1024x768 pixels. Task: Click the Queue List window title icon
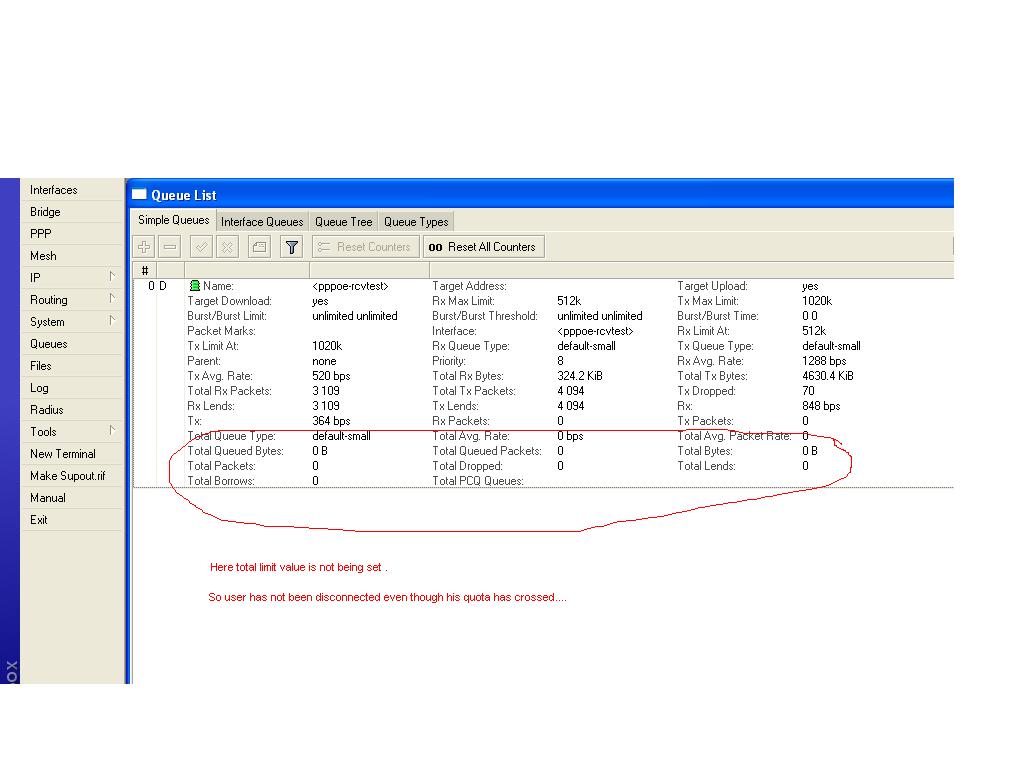point(139,194)
